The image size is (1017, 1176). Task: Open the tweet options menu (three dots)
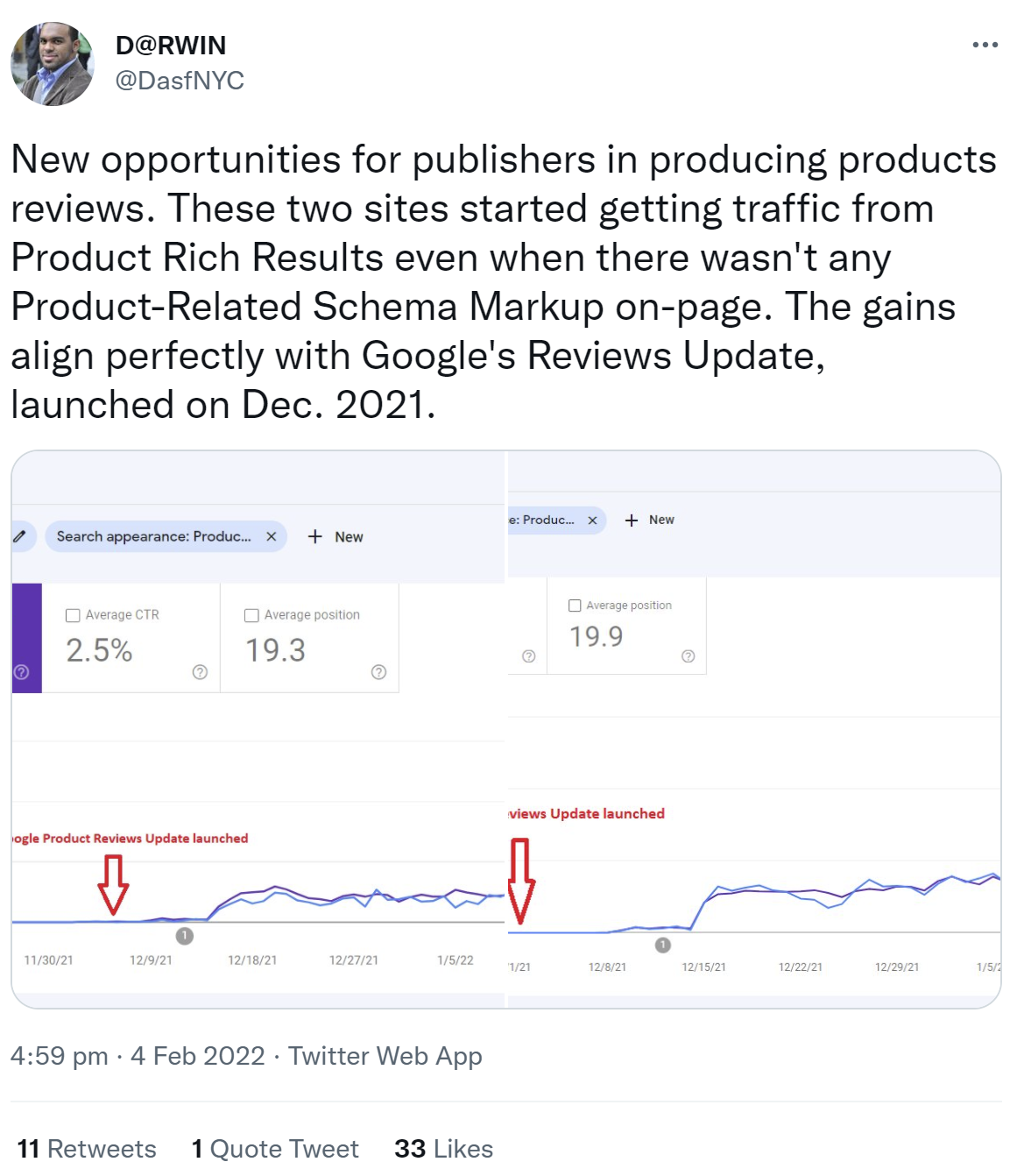985,44
